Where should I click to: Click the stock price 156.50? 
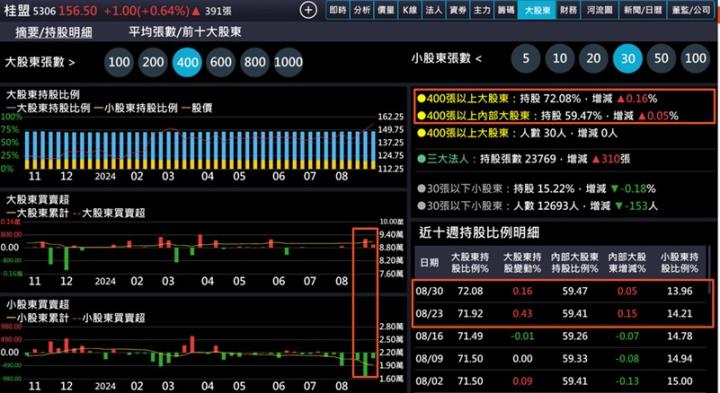tap(78, 11)
